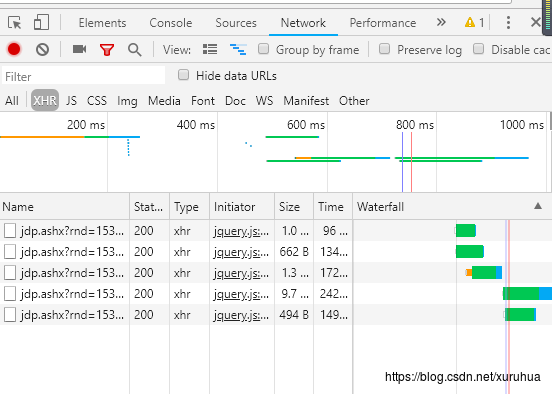Sort by the Name column header

coord(65,207)
